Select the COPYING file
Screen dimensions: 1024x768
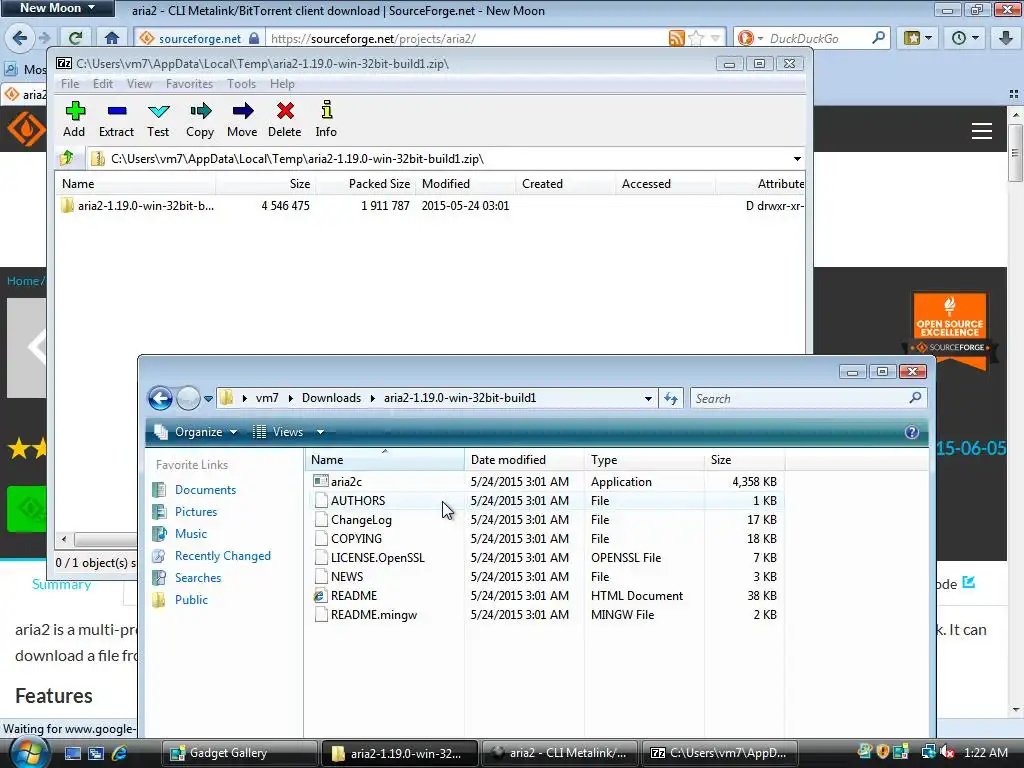tap(356, 539)
